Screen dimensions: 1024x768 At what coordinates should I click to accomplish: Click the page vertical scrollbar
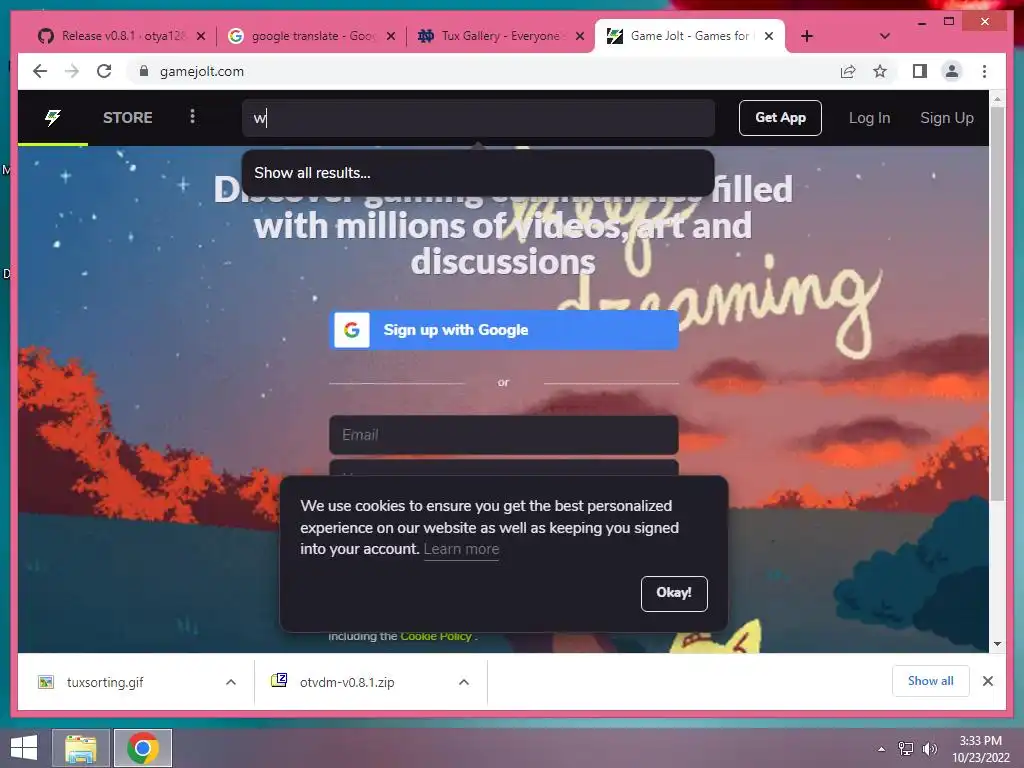pos(997,304)
